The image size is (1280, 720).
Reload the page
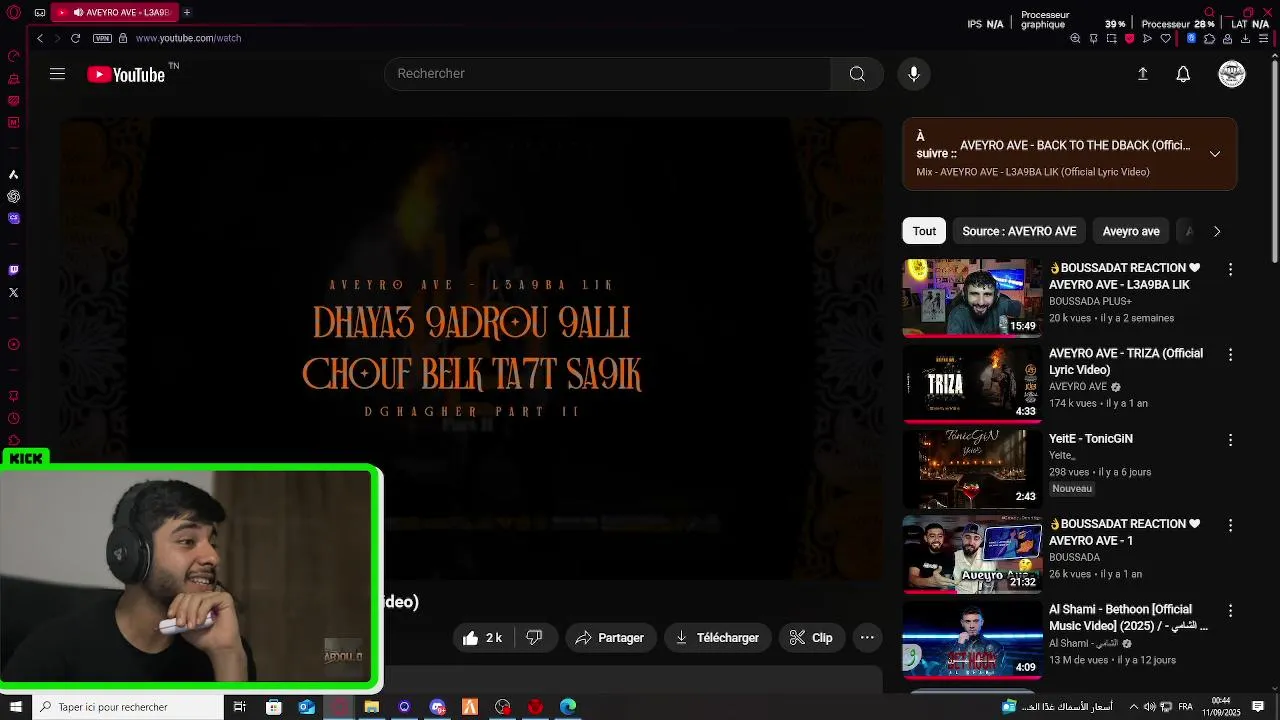[75, 38]
